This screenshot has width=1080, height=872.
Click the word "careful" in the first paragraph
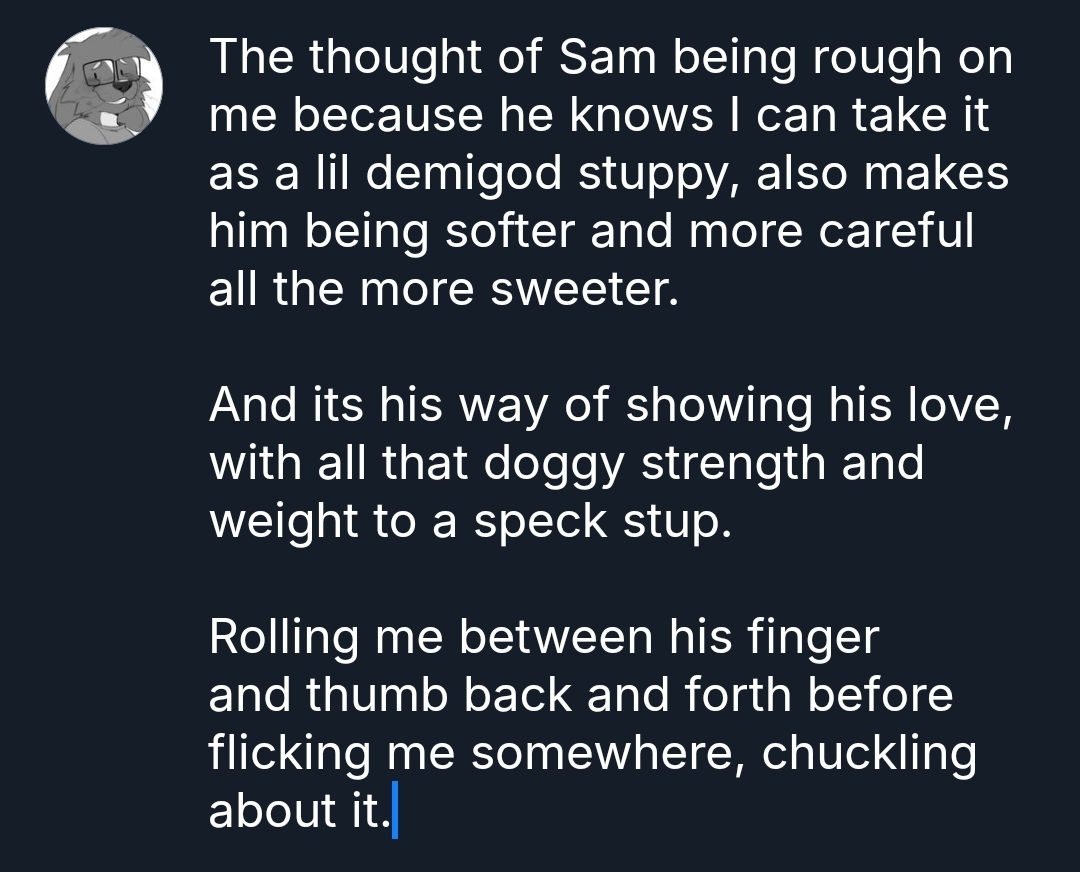[x=896, y=232]
